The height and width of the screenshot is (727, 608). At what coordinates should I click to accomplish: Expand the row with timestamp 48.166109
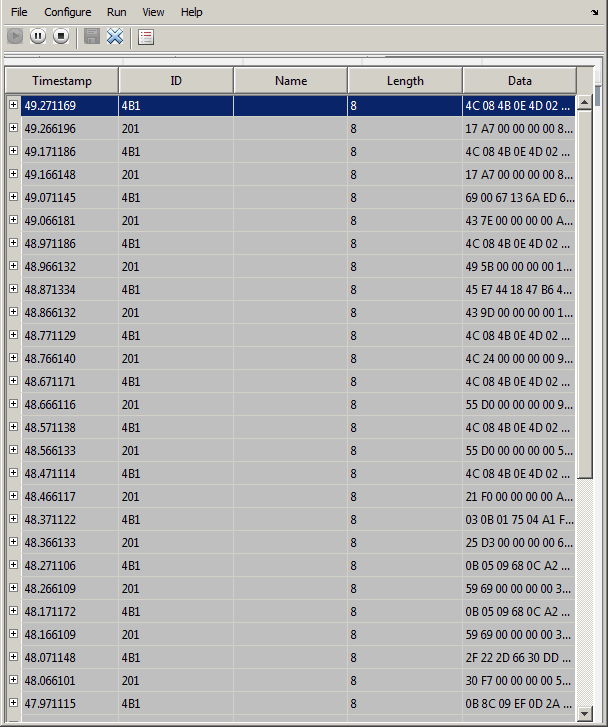(13, 634)
